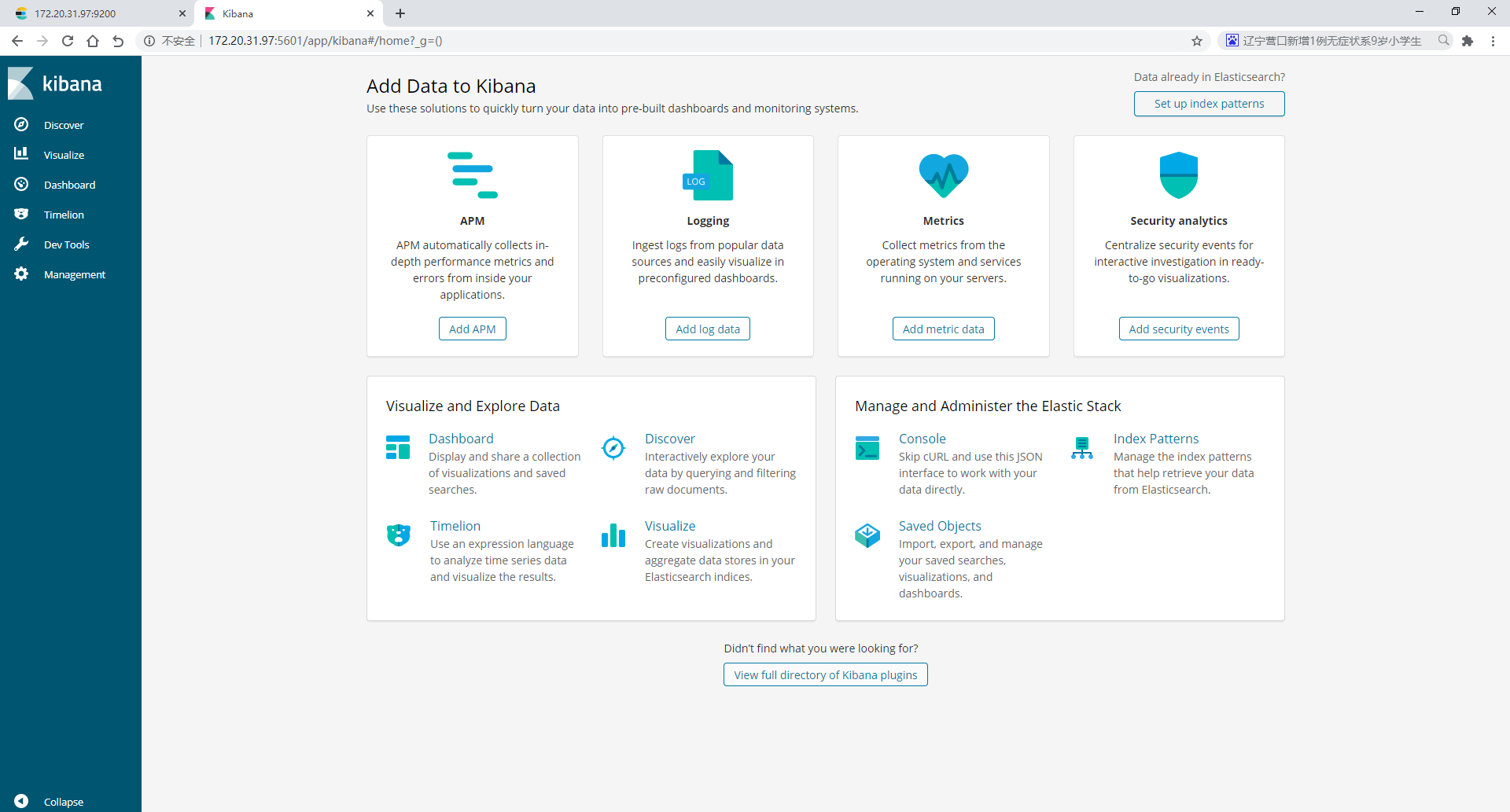The width and height of the screenshot is (1510, 812).
Task: Click the Add metric data button
Action: click(x=944, y=329)
